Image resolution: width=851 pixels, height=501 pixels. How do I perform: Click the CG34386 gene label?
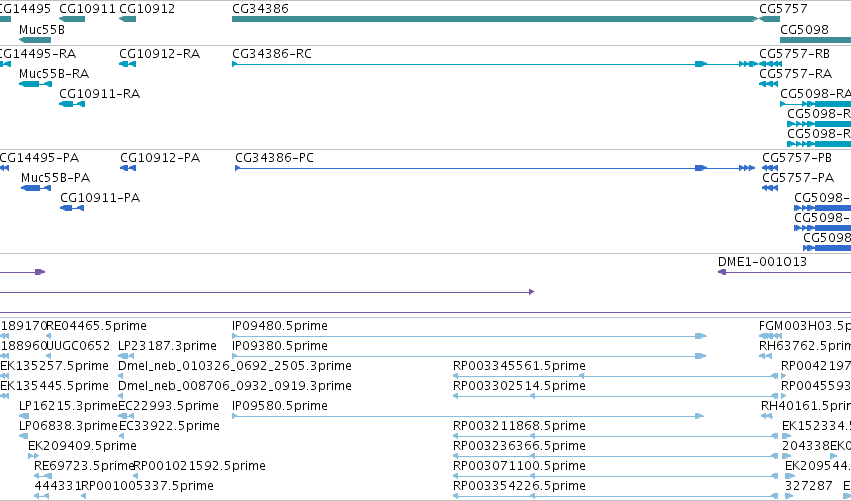[x=260, y=9]
